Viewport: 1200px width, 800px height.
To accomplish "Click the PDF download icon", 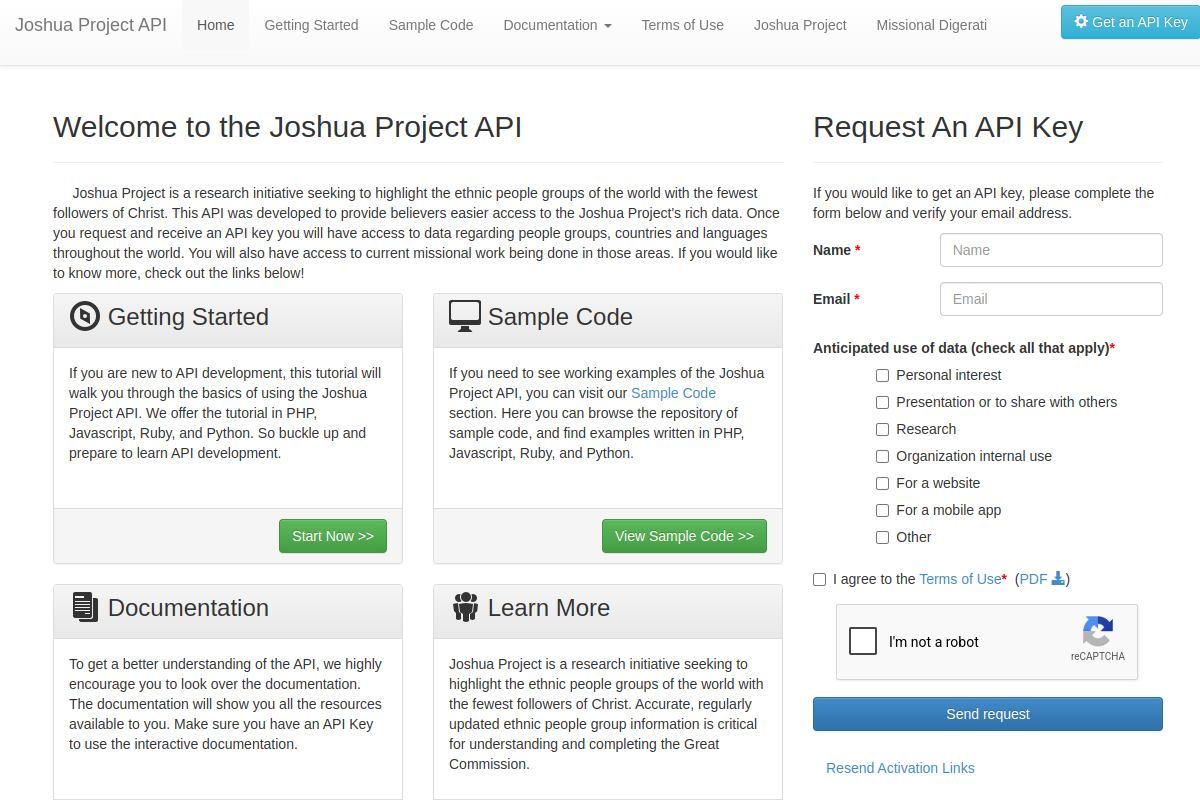I will point(1058,578).
